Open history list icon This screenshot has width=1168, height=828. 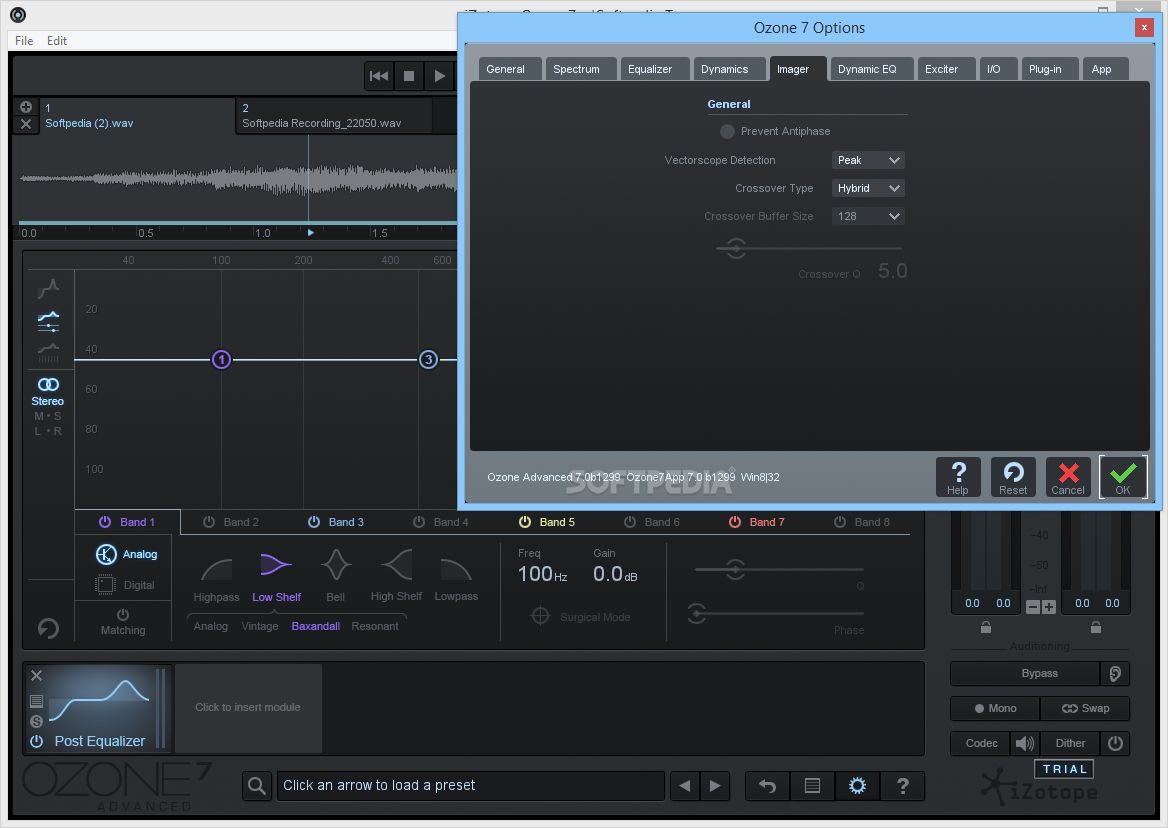812,786
